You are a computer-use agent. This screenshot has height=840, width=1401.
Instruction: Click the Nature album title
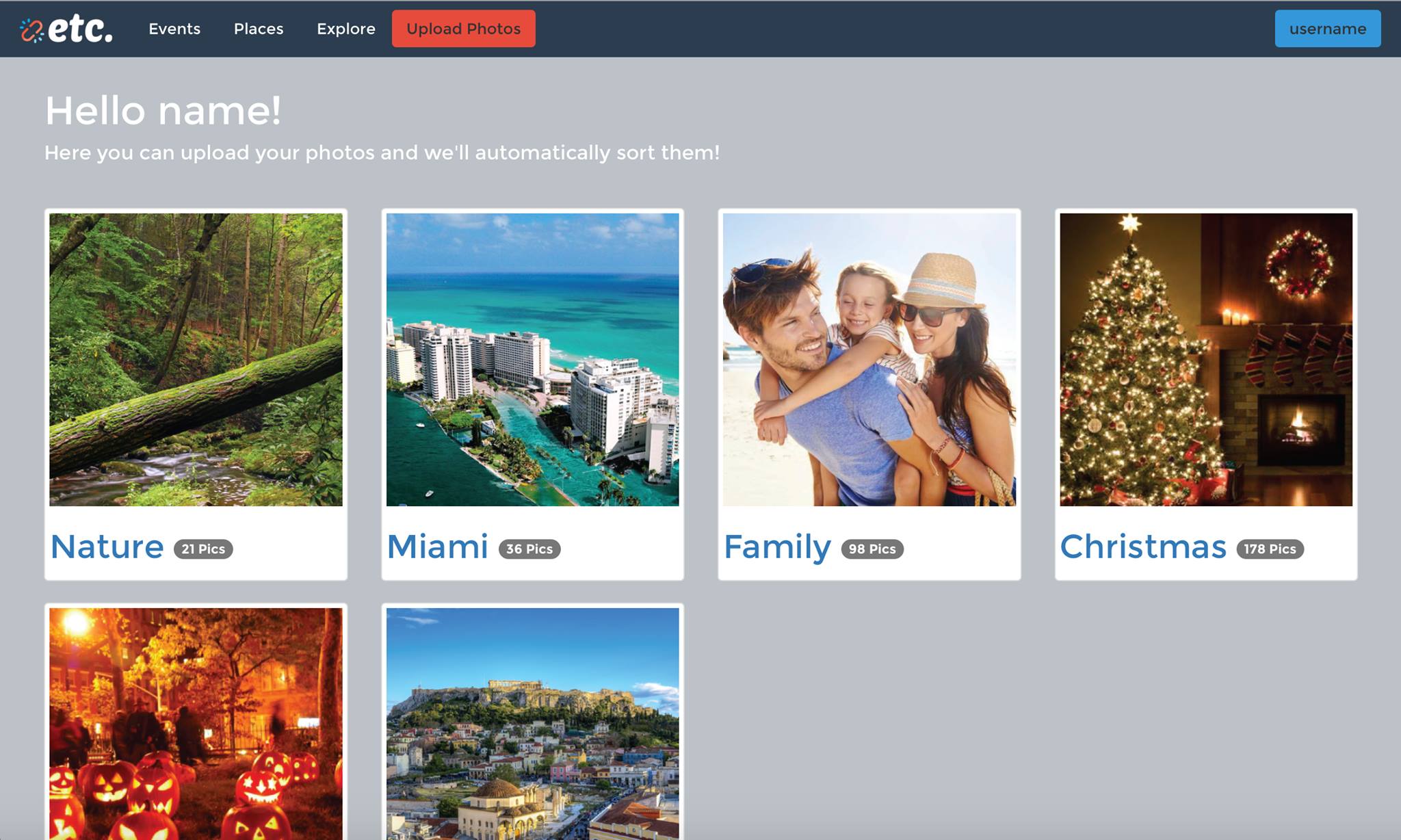coord(107,547)
